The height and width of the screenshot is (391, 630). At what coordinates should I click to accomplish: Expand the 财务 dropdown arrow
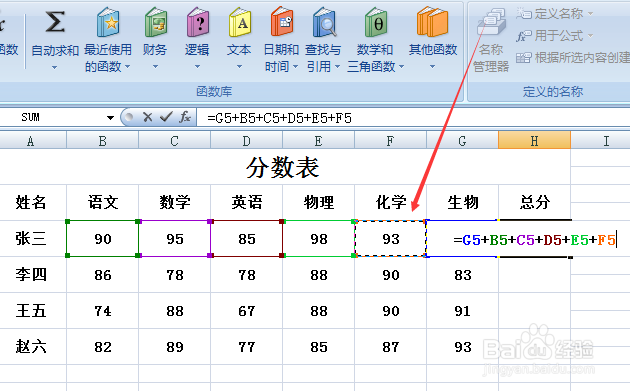[155, 67]
